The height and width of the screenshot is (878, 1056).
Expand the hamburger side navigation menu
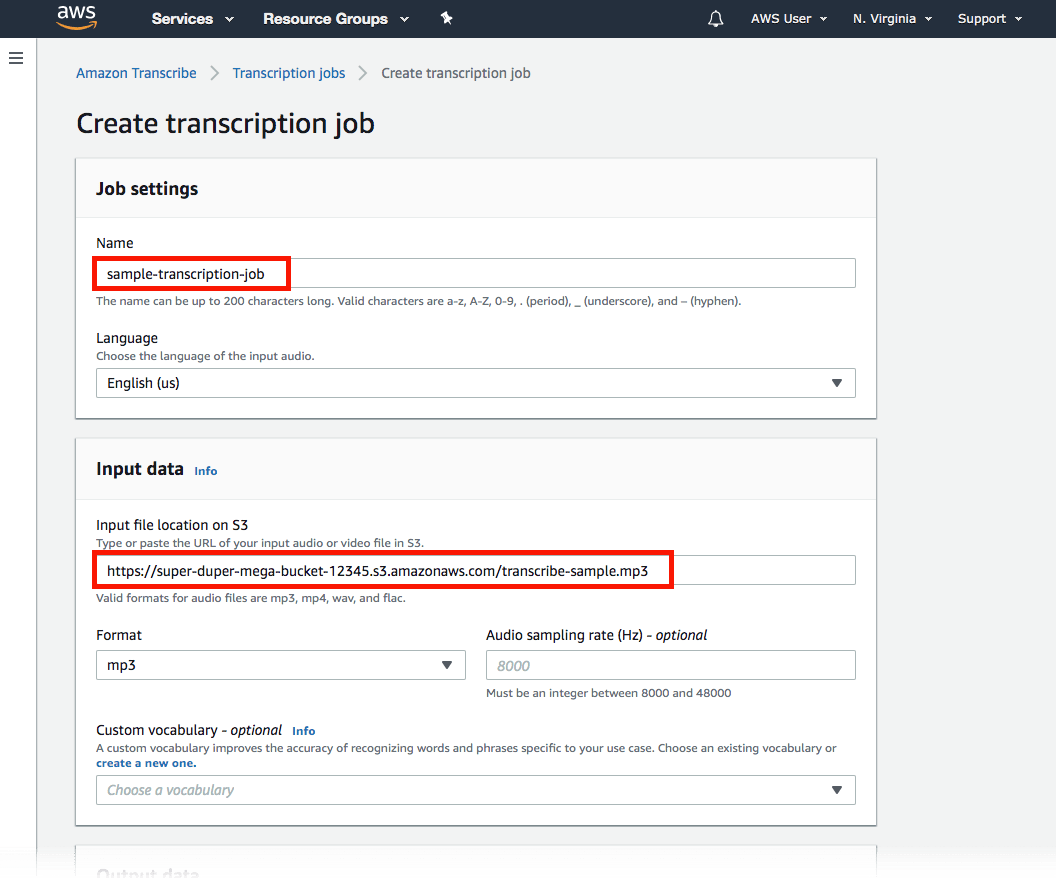click(16, 59)
